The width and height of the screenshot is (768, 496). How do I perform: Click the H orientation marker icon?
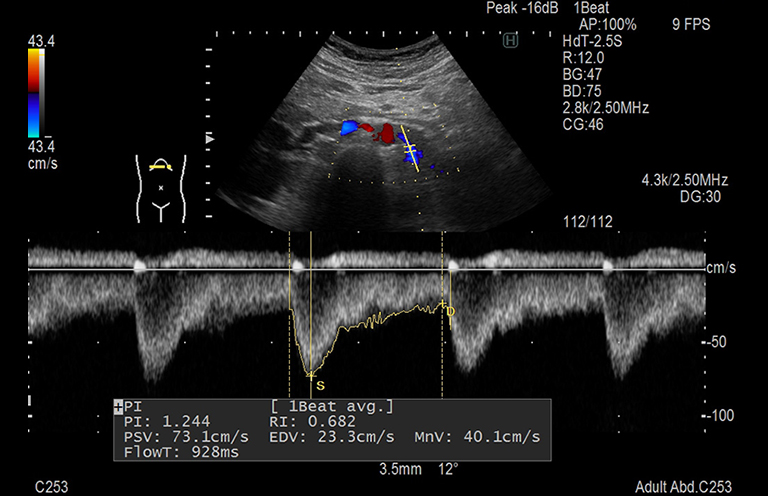pos(512,40)
